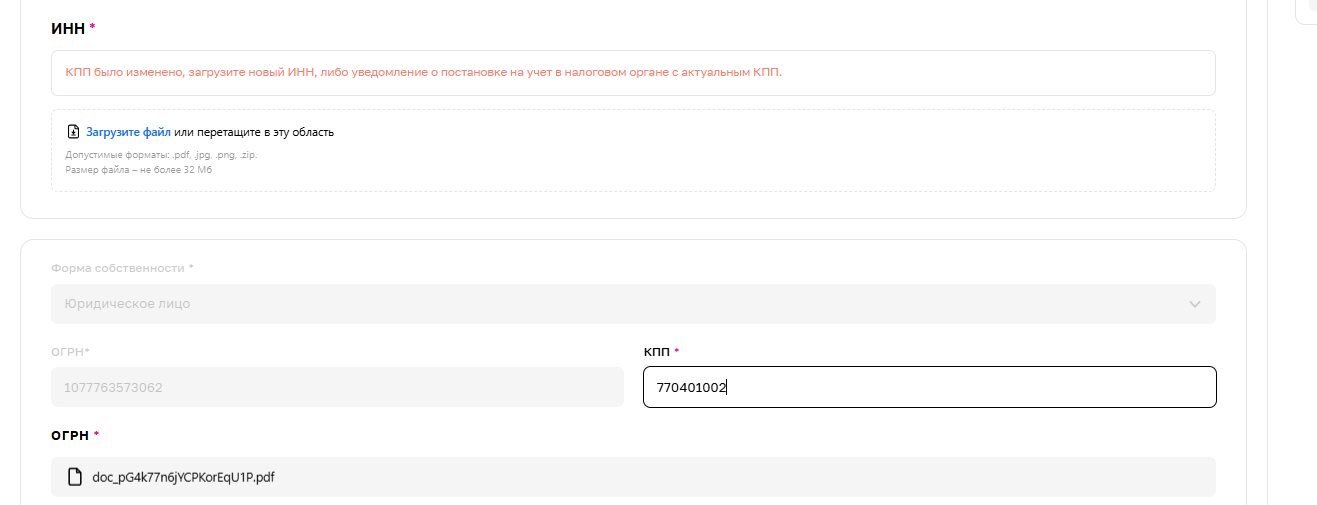Click the grayed-out ОГРН number field
Screen dimensions: 1317x505
click(337, 387)
